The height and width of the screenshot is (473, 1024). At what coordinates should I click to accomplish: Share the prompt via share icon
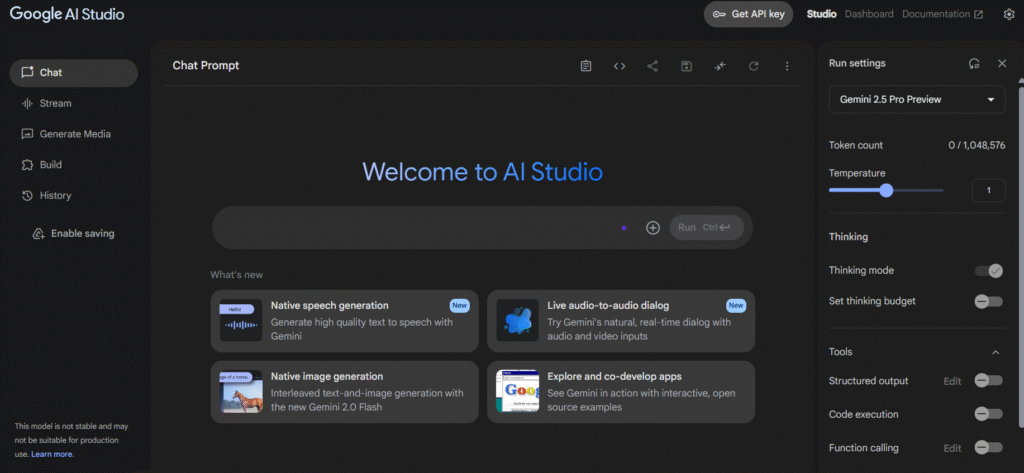click(652, 66)
